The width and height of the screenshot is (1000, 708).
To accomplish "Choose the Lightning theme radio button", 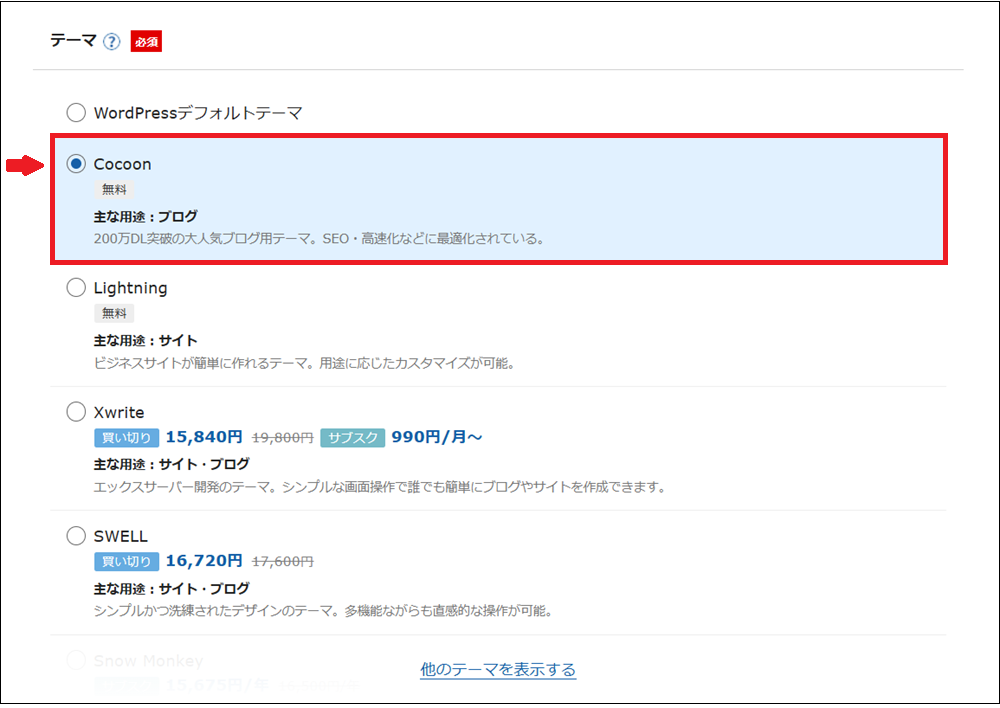I will (x=76, y=288).
